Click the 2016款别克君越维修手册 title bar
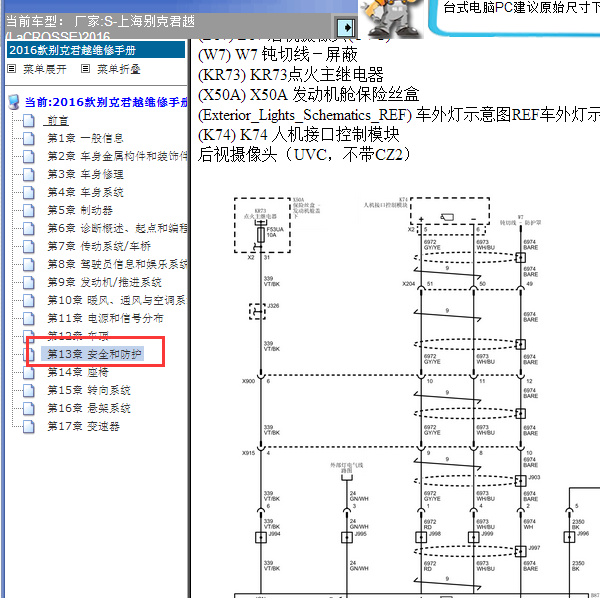Image resolution: width=600 pixels, height=598 pixels. [96, 50]
